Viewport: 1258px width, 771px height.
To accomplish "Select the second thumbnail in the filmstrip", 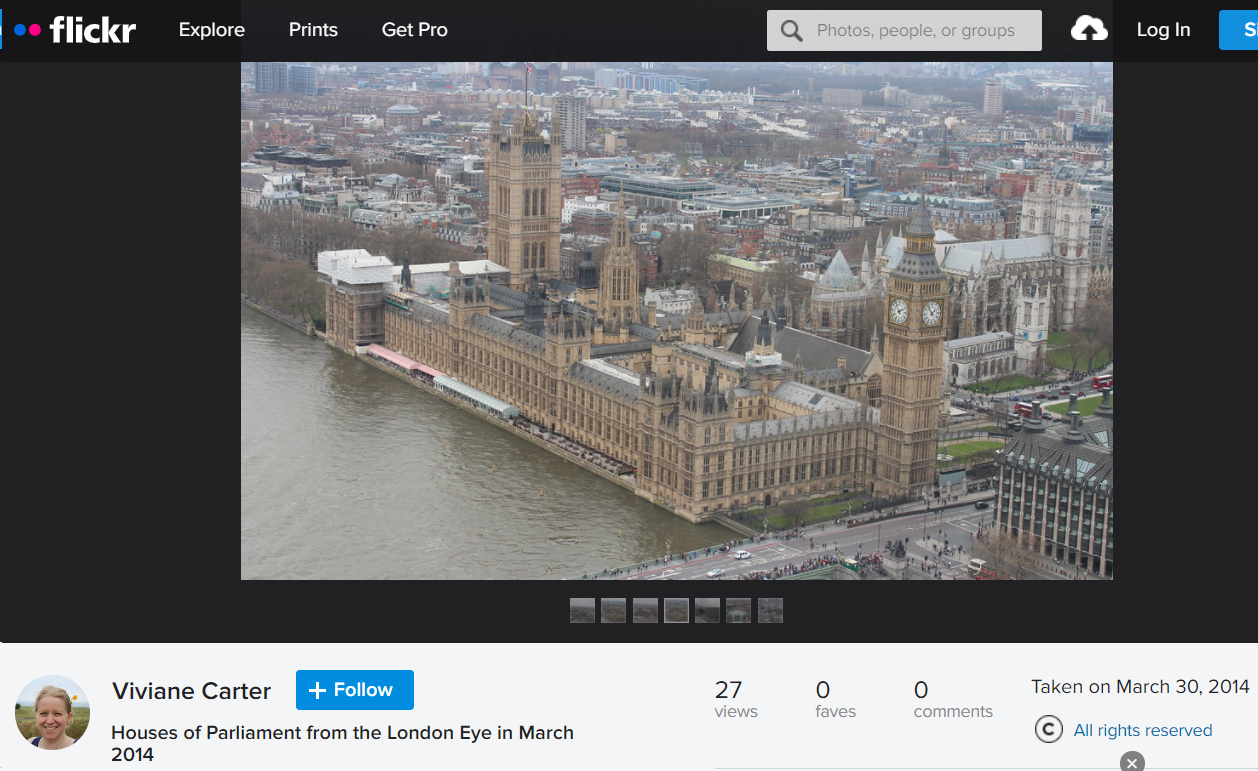I will click(613, 610).
